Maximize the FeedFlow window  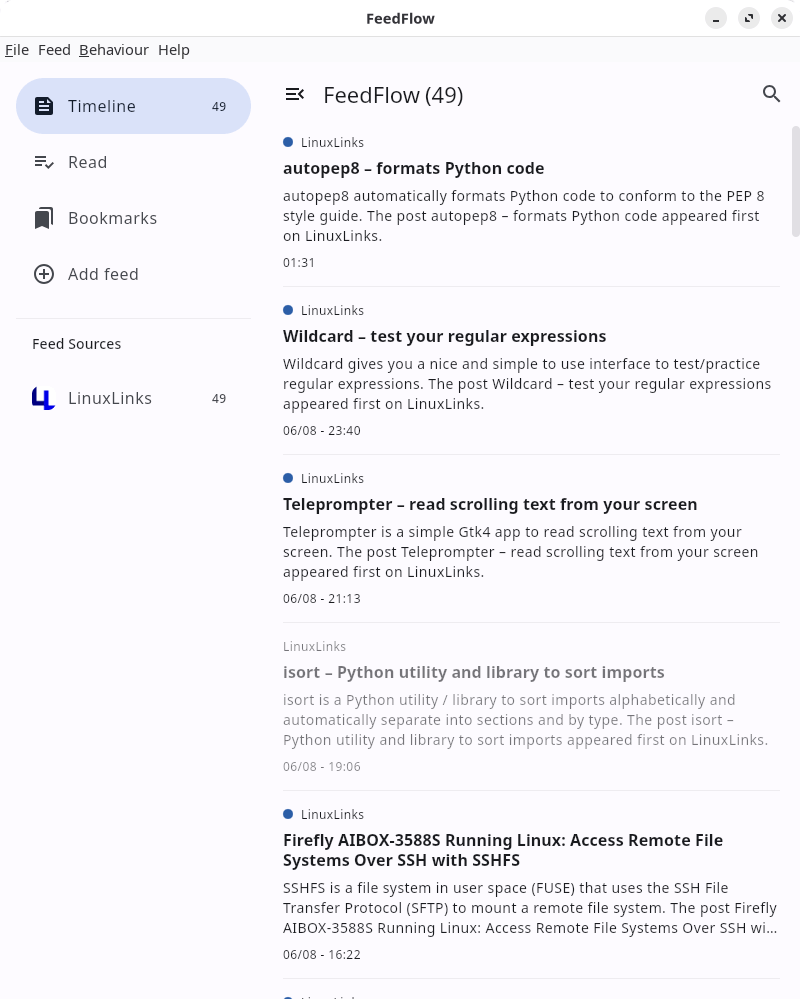749,18
